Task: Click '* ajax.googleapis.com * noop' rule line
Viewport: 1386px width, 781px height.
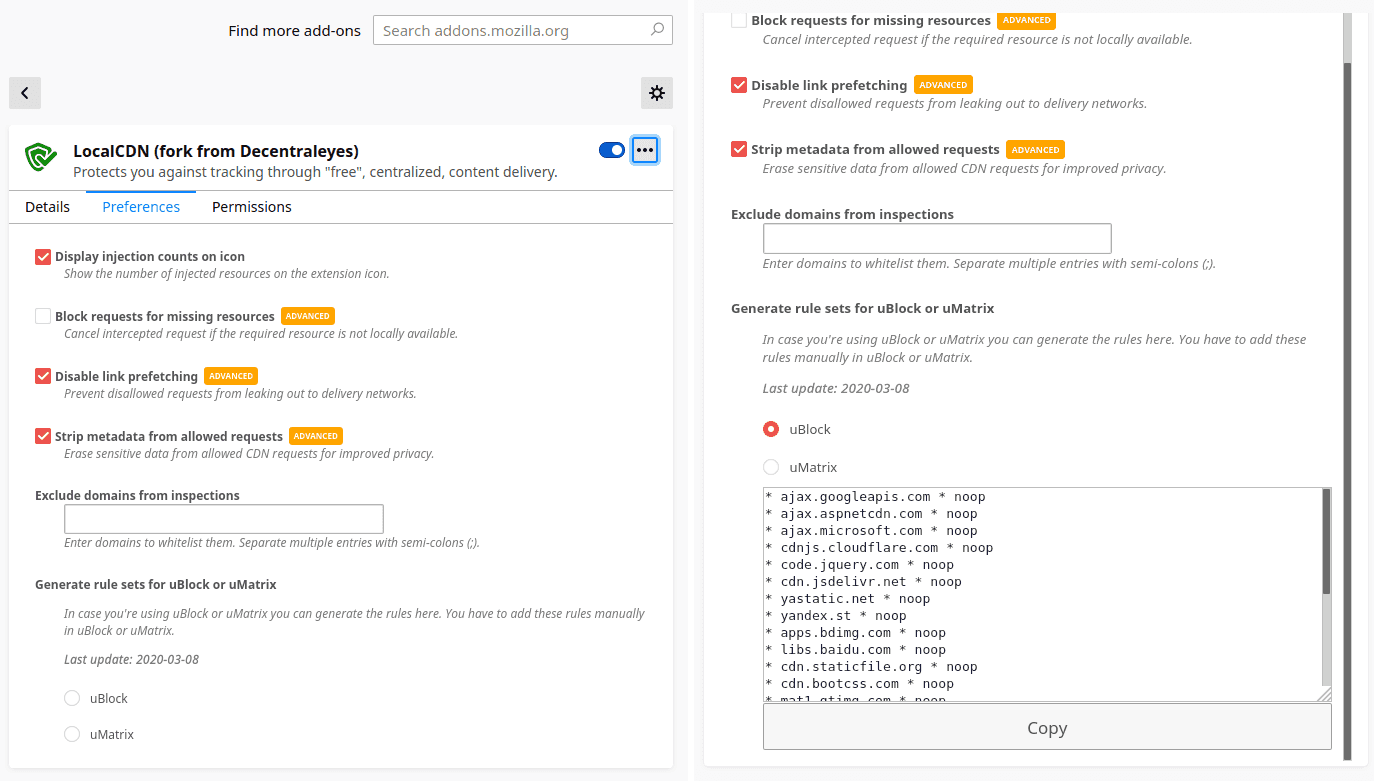Action: coord(875,497)
